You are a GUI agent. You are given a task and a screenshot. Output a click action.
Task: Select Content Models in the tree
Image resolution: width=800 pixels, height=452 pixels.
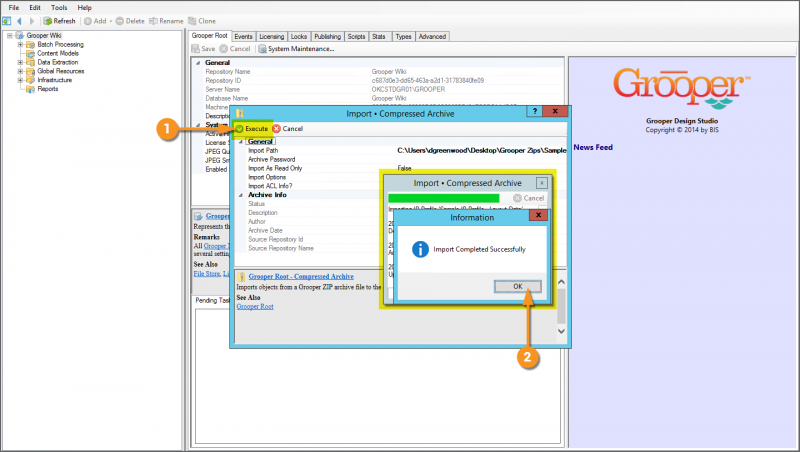click(58, 53)
